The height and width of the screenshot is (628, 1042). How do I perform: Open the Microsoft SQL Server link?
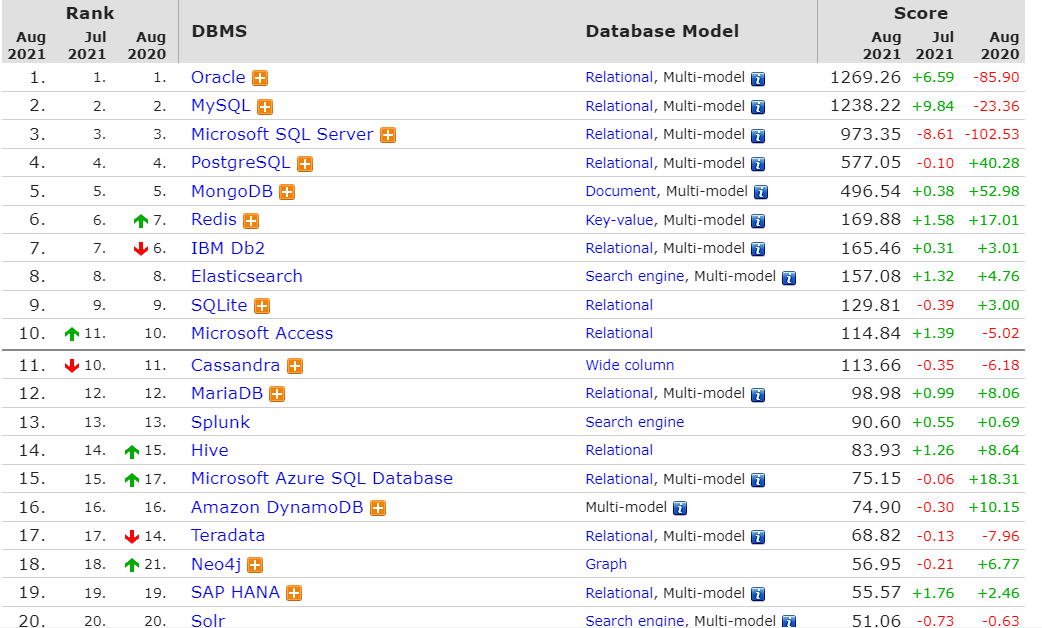point(282,134)
